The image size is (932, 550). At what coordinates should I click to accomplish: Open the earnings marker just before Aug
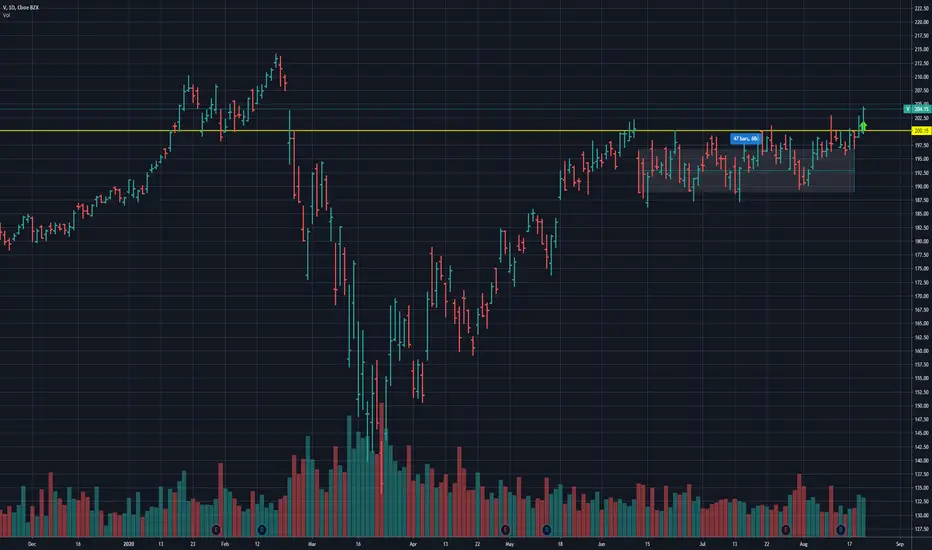coord(786,529)
